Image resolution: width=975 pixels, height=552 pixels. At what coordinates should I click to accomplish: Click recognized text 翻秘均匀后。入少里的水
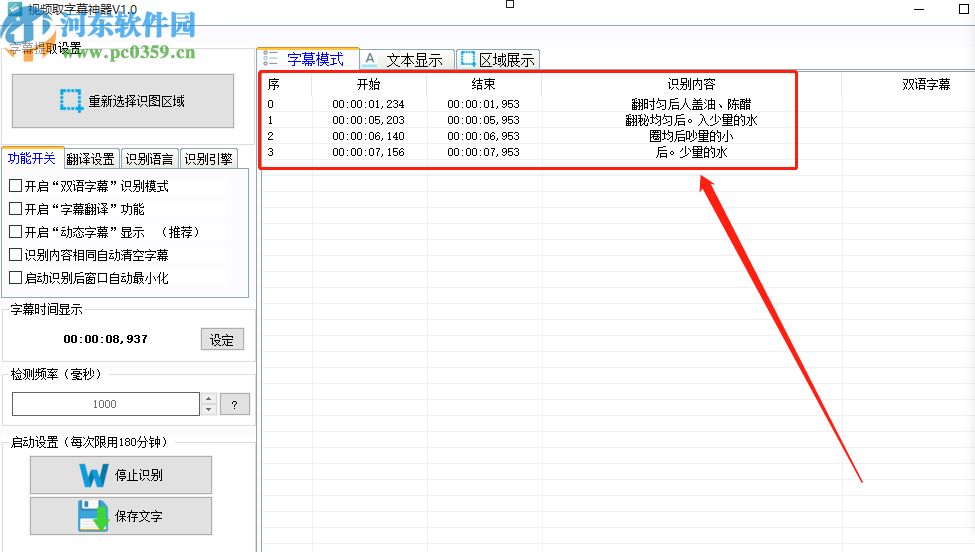[691, 120]
